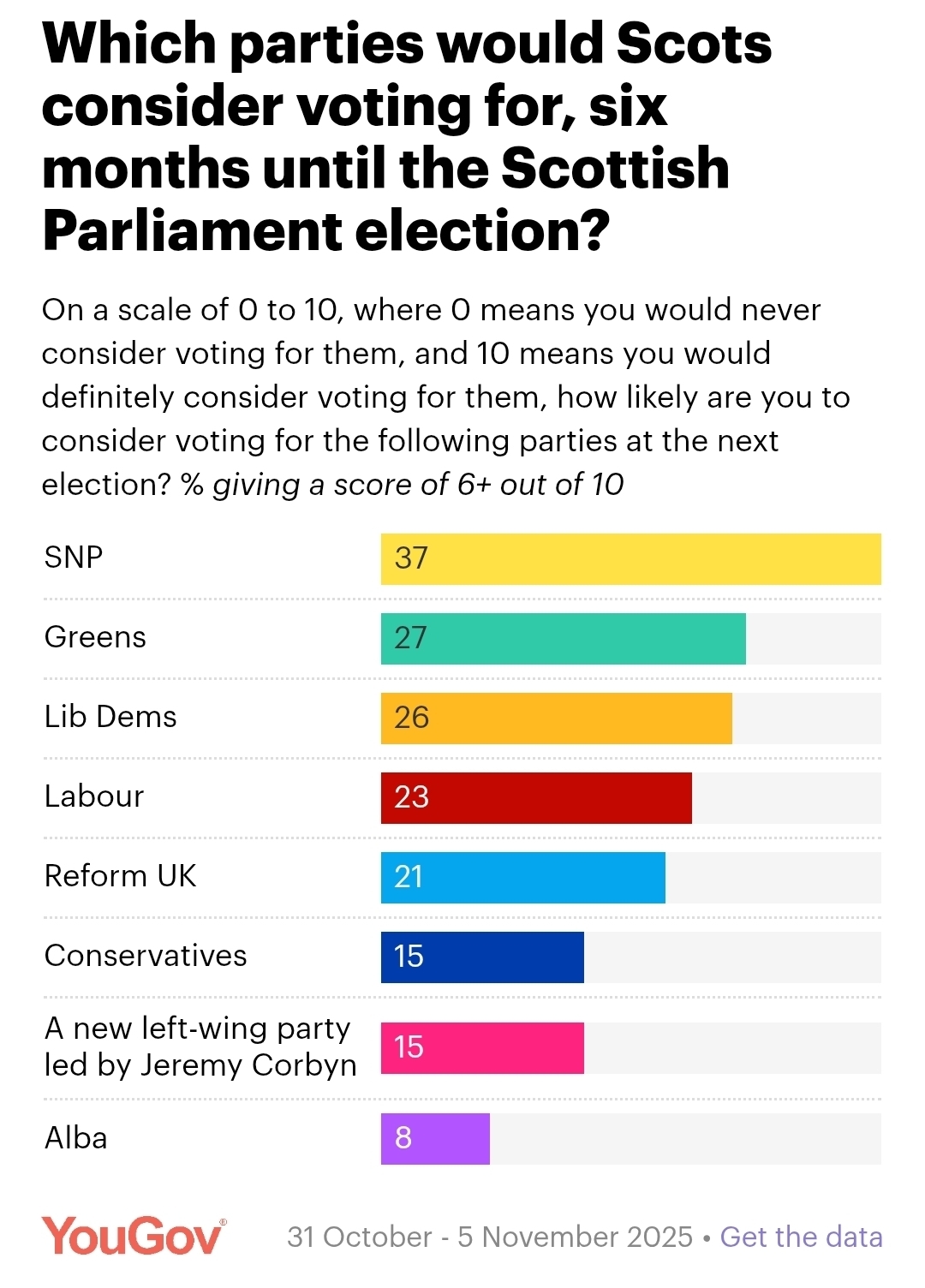Click the red Labour bar

(536, 797)
